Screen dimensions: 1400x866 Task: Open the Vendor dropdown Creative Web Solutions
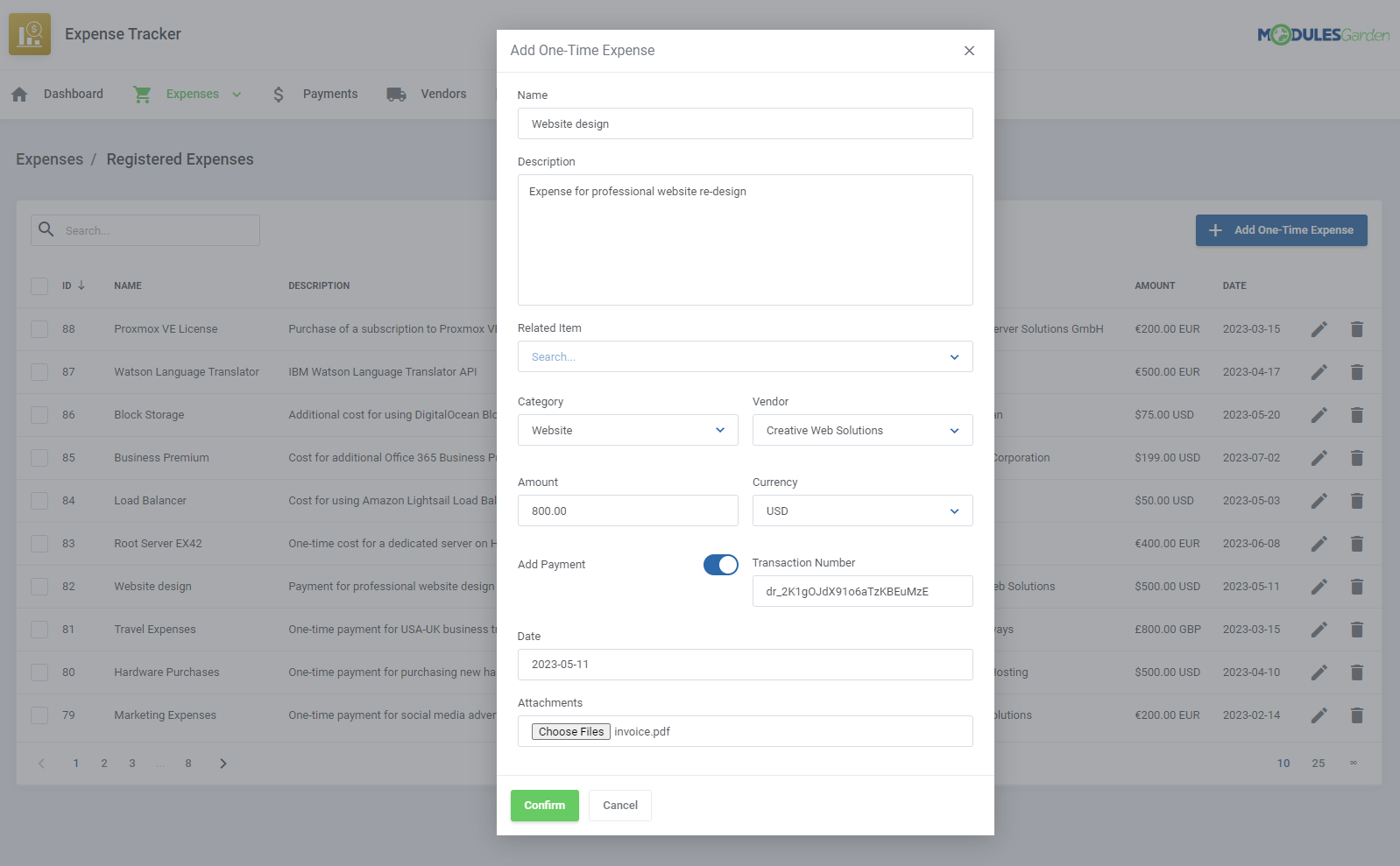(x=862, y=430)
